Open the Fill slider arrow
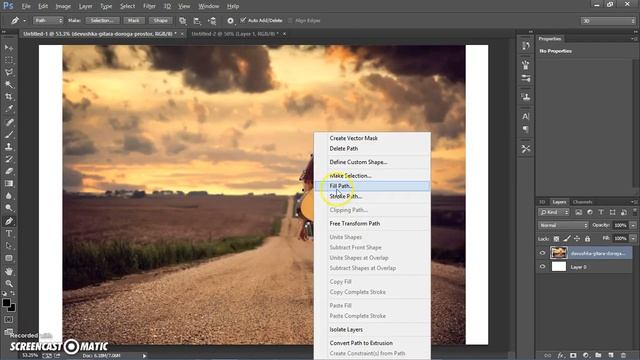The height and width of the screenshot is (360, 640). [x=633, y=238]
